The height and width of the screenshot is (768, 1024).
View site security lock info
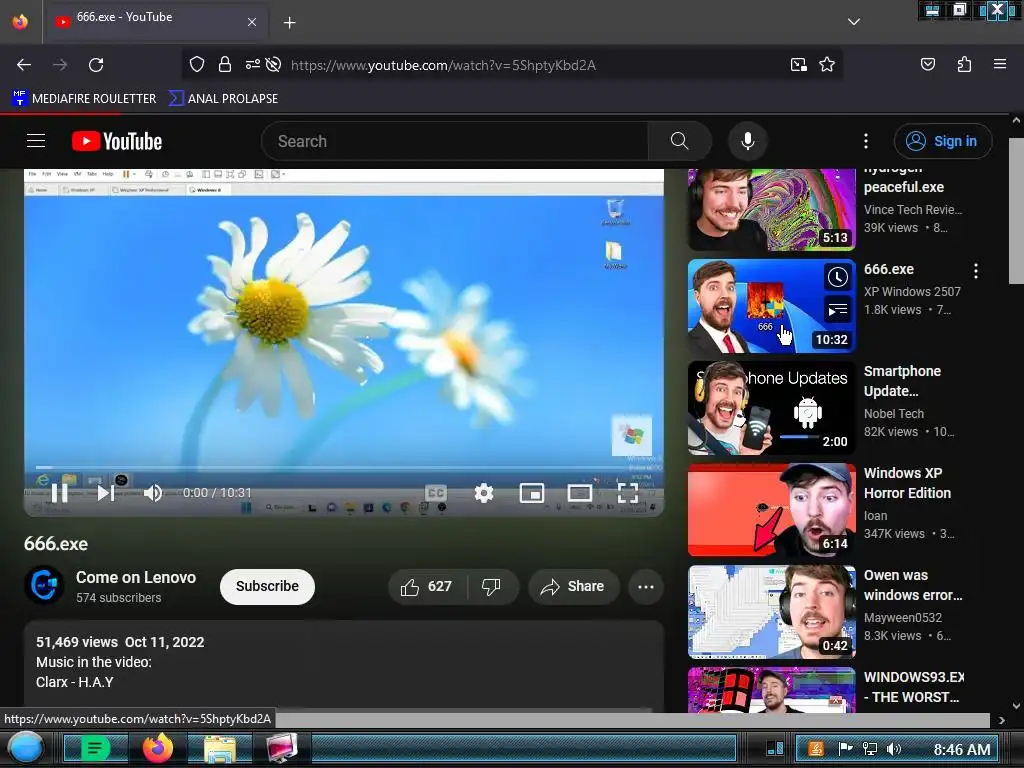coord(225,64)
